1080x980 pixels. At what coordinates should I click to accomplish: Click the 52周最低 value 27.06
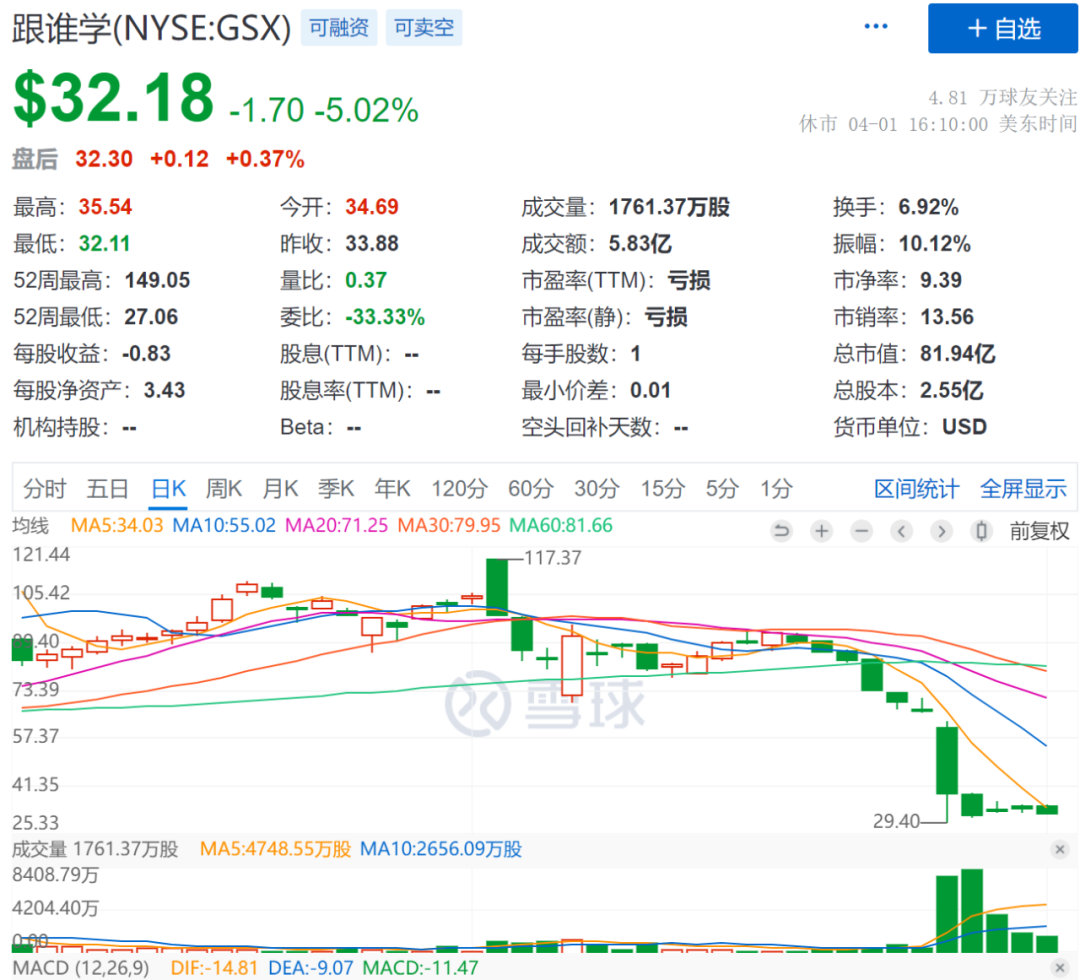[x=151, y=317]
